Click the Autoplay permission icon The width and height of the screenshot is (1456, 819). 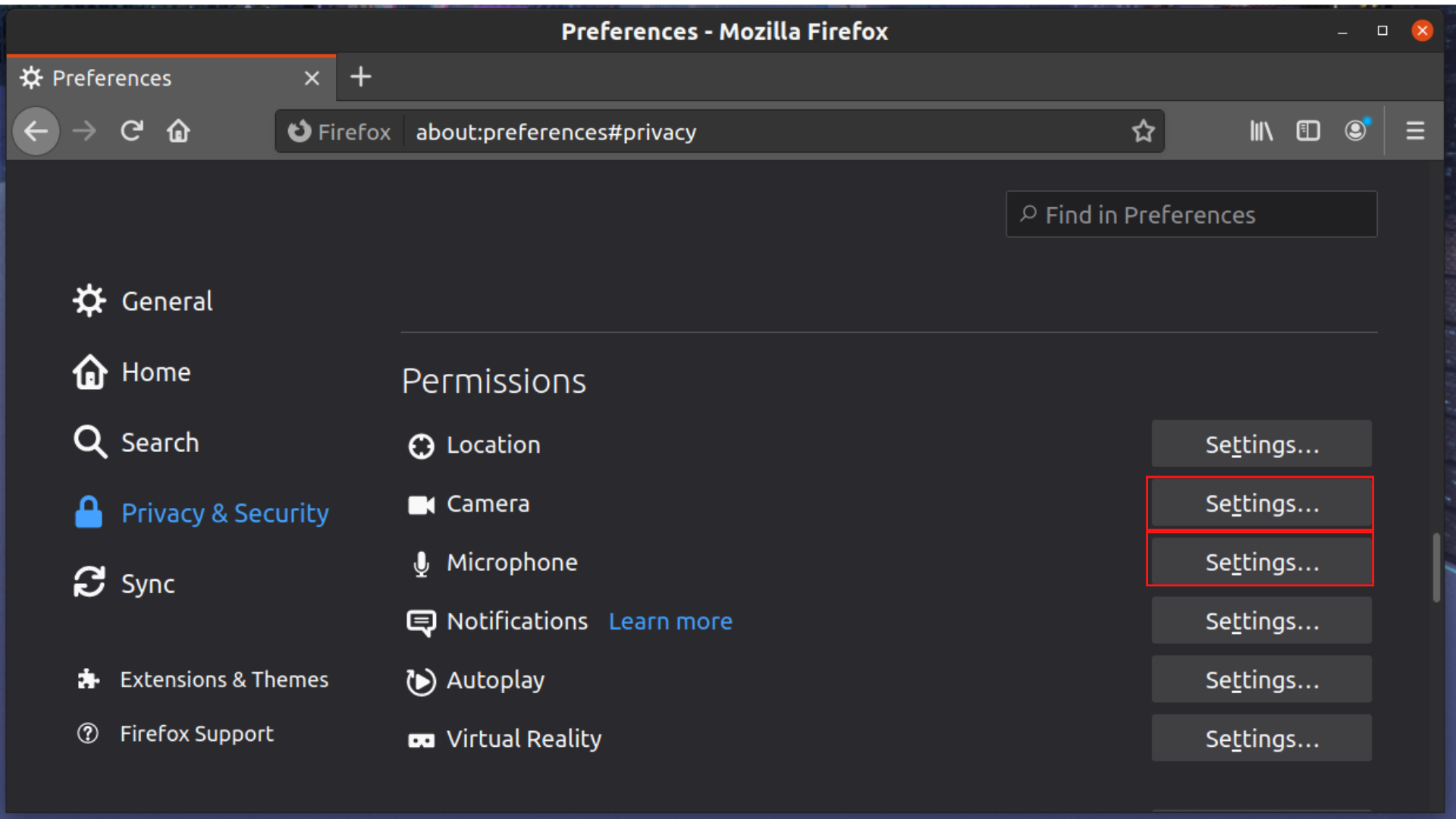pyautogui.click(x=421, y=681)
